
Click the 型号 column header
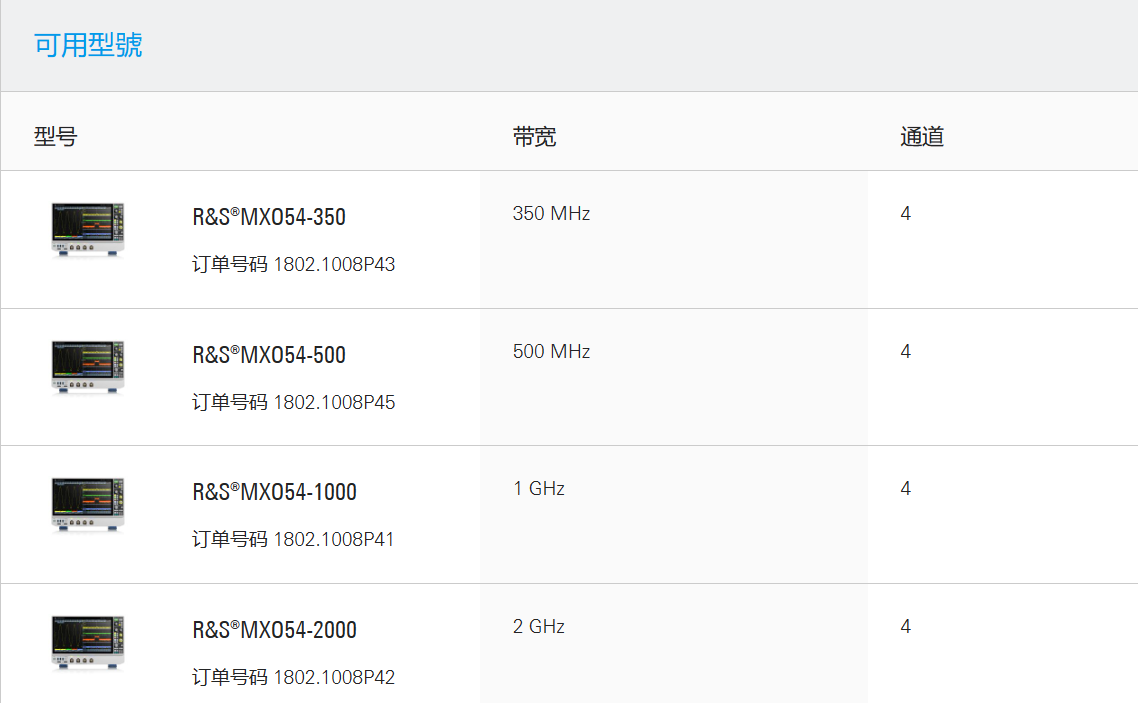coord(55,137)
